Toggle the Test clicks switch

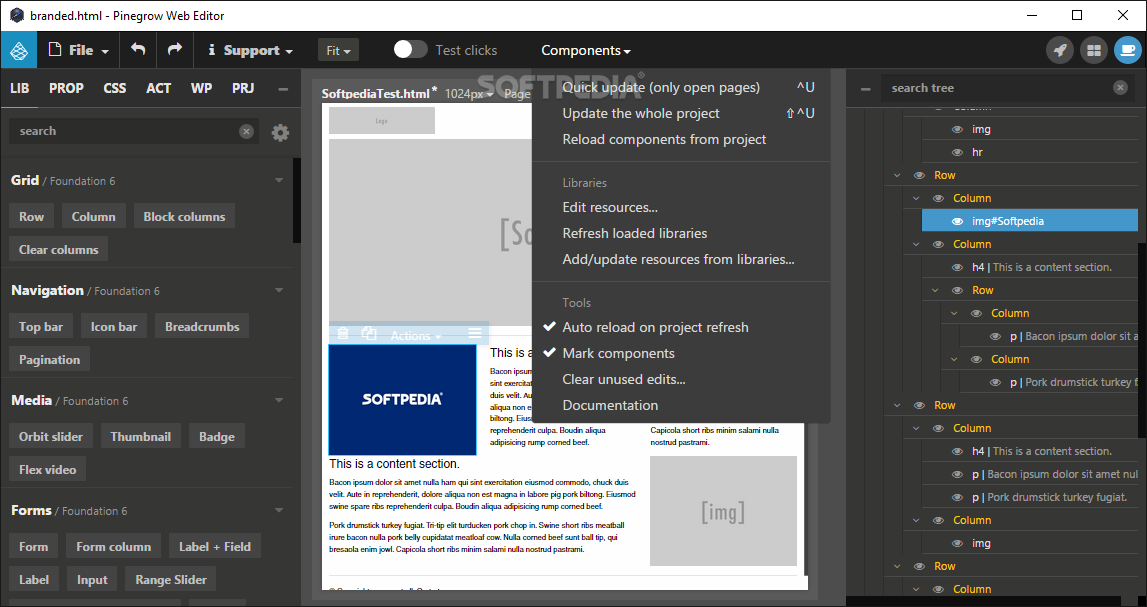(x=410, y=50)
